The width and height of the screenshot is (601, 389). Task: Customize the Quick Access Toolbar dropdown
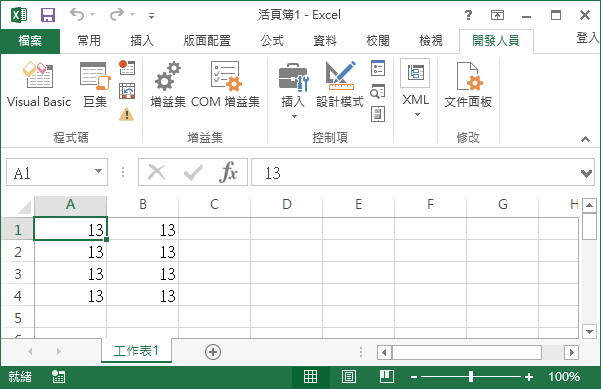pos(152,16)
